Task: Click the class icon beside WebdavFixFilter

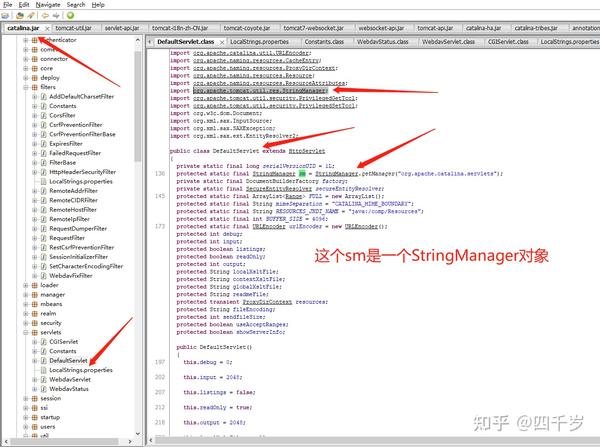Action: 44,276
